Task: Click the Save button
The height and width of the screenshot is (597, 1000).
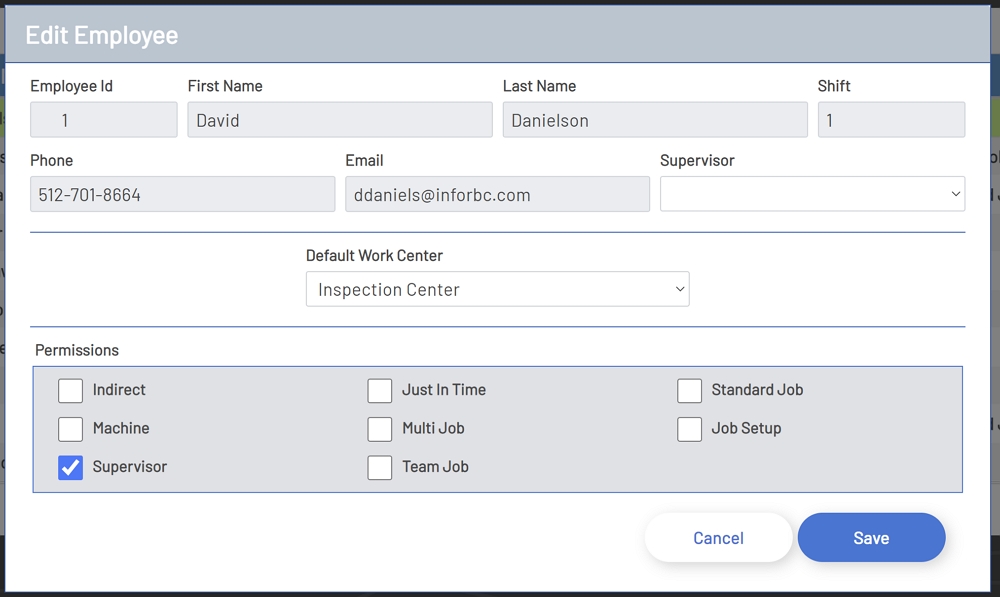Action: 871,538
